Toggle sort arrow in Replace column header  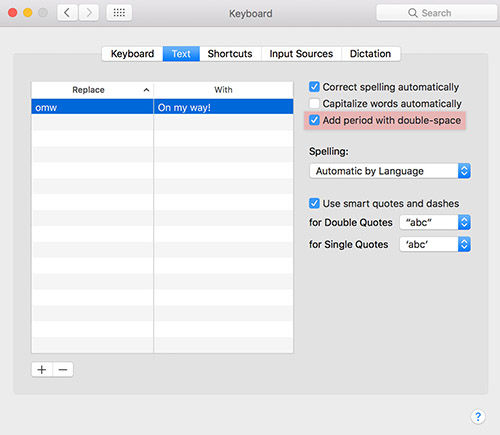coord(146,90)
